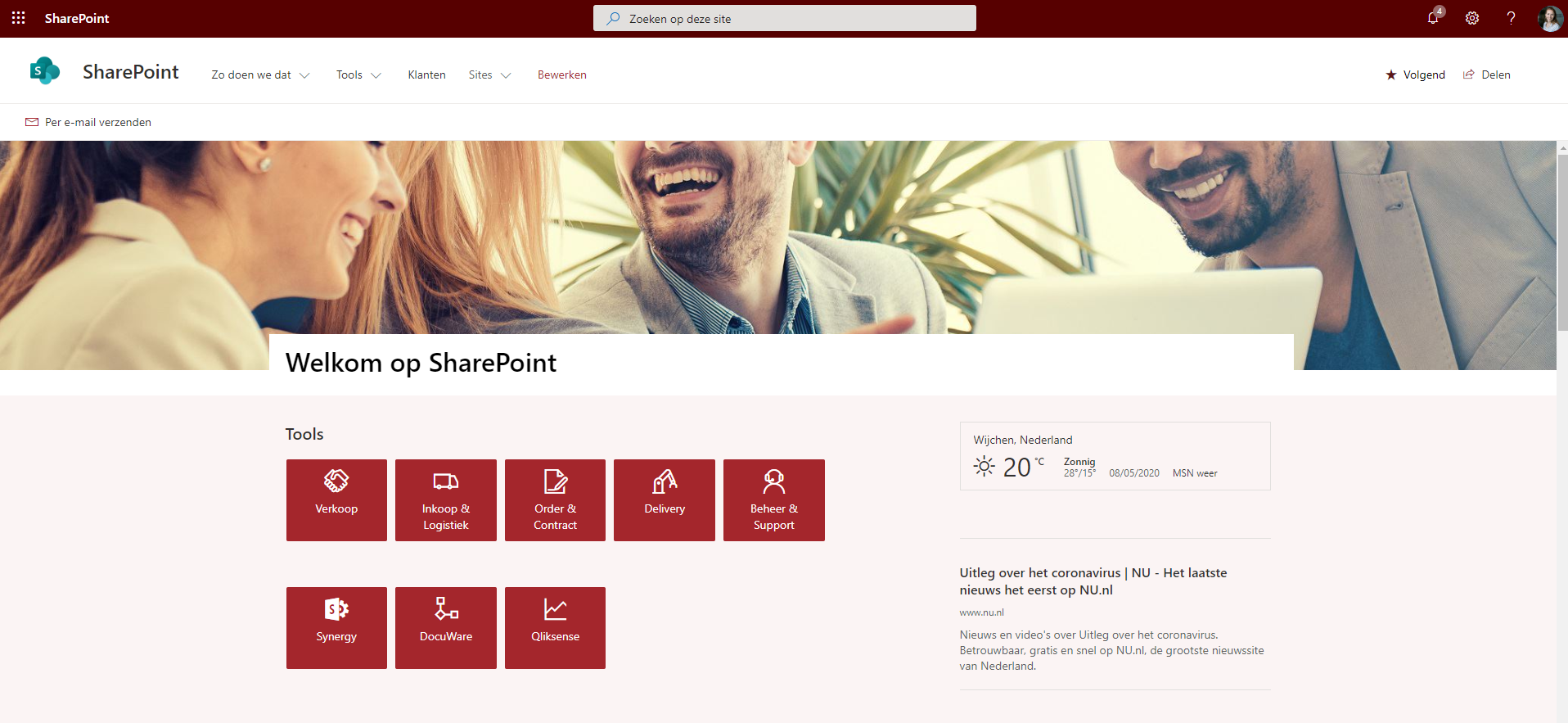Expand the Zo doen we dat menu
This screenshot has height=723, width=1568.
pos(260,75)
